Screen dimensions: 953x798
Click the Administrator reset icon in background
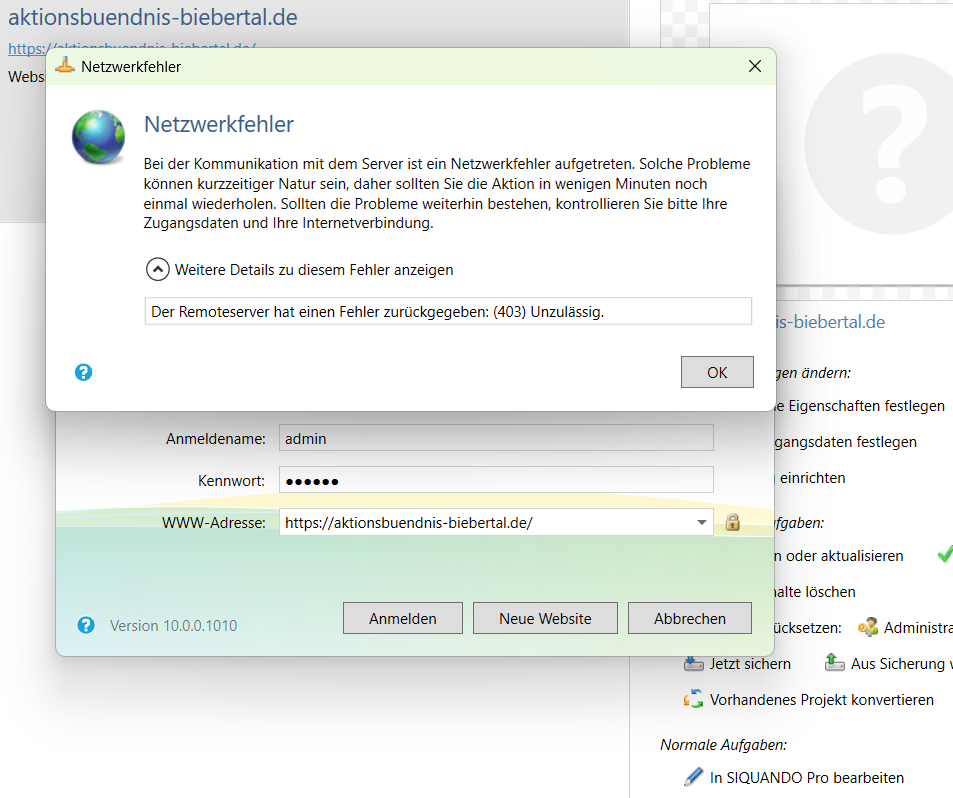click(868, 627)
